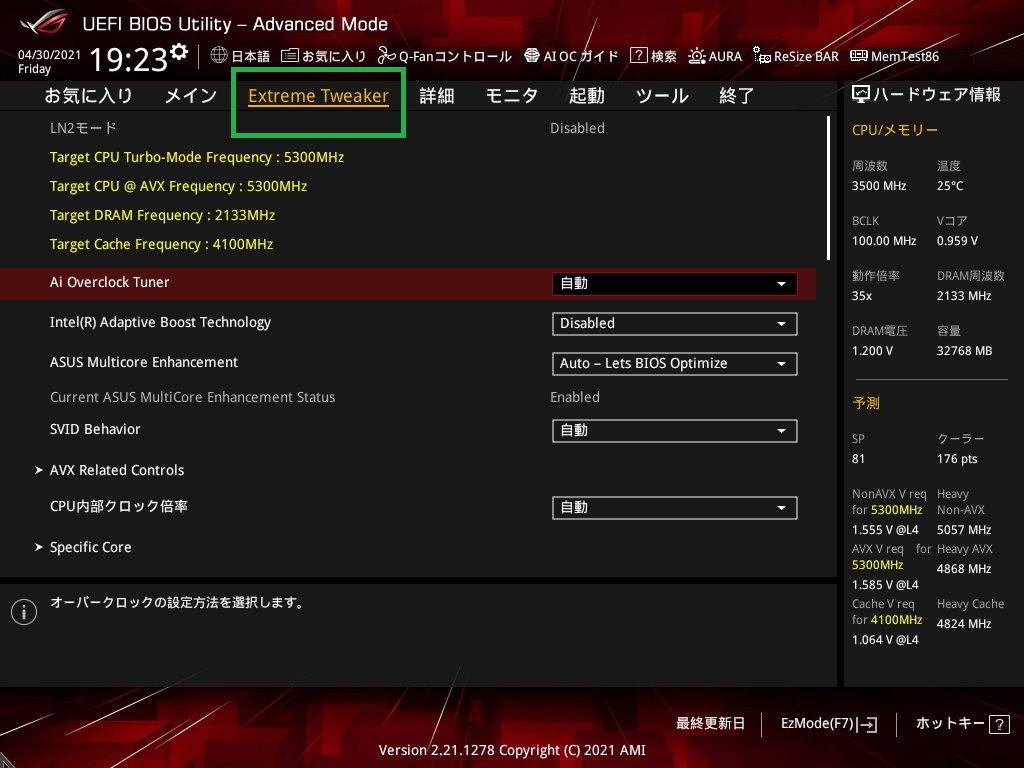1024x768 pixels.
Task: Click the 25°C temperature value
Action: [x=950, y=186]
